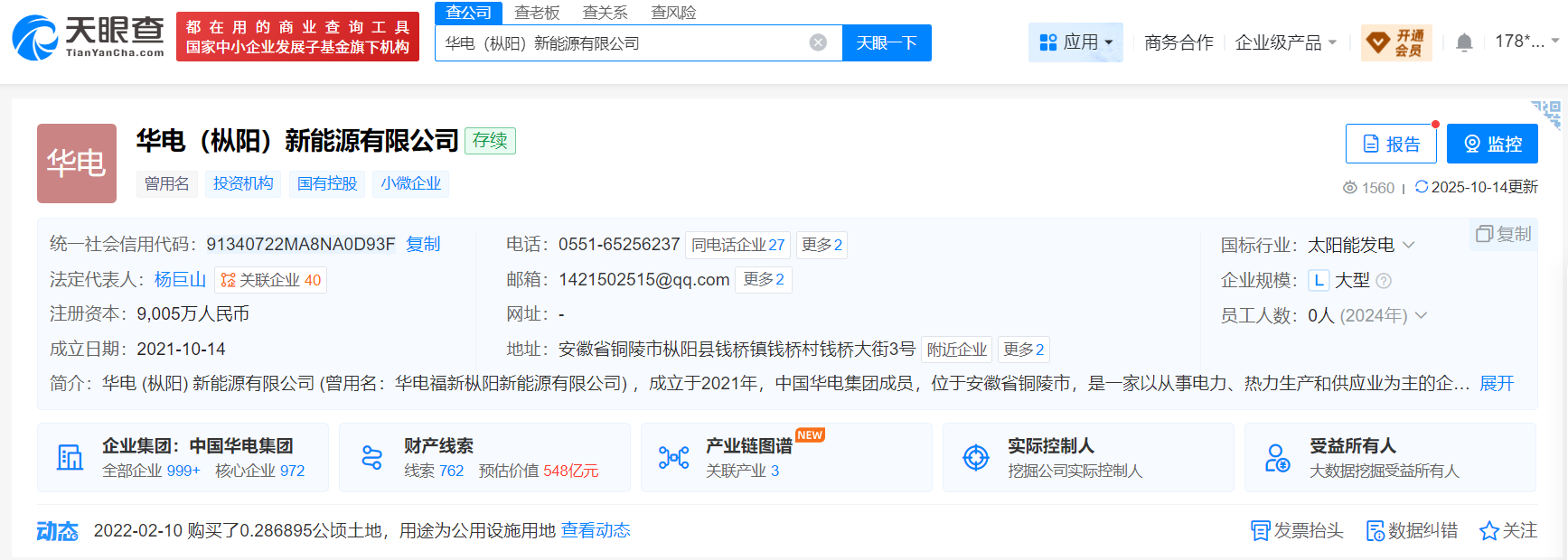Click the 小微企业 tag
The height and width of the screenshot is (560, 1568).
pyautogui.click(x=411, y=183)
